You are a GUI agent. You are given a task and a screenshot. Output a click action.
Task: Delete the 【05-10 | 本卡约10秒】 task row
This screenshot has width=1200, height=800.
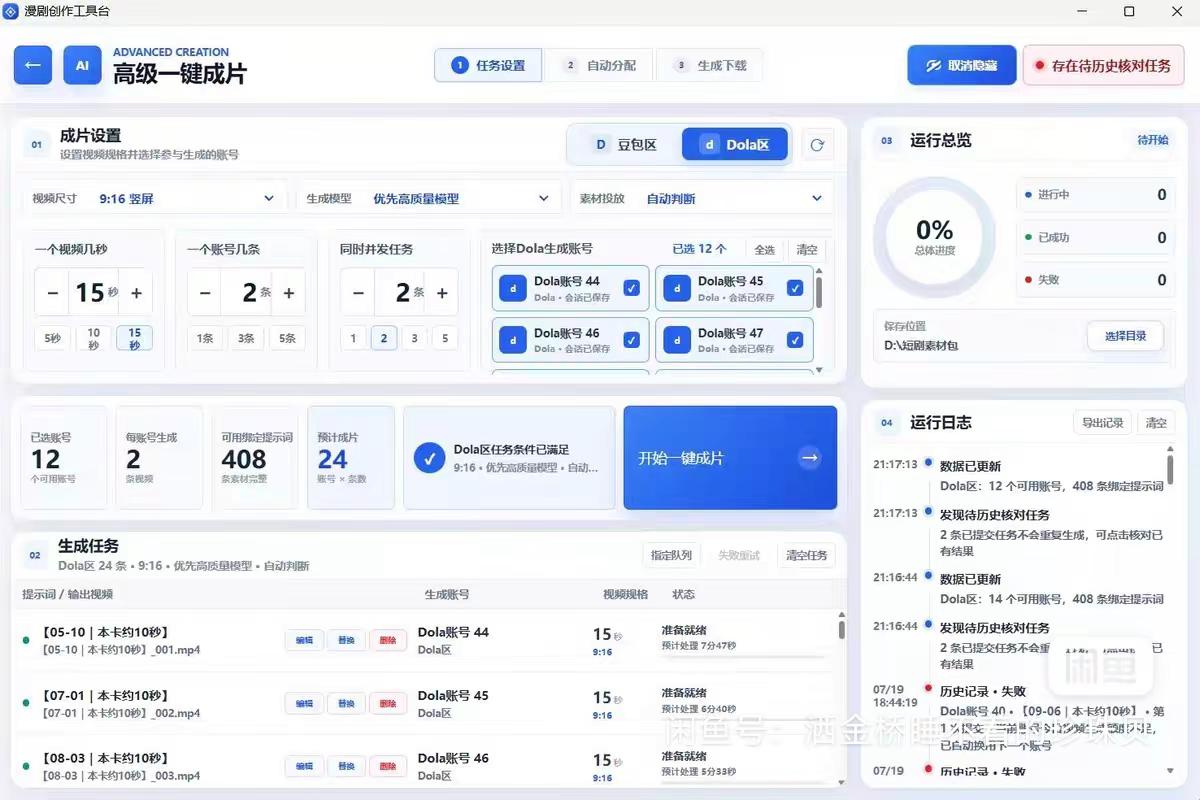pos(388,640)
